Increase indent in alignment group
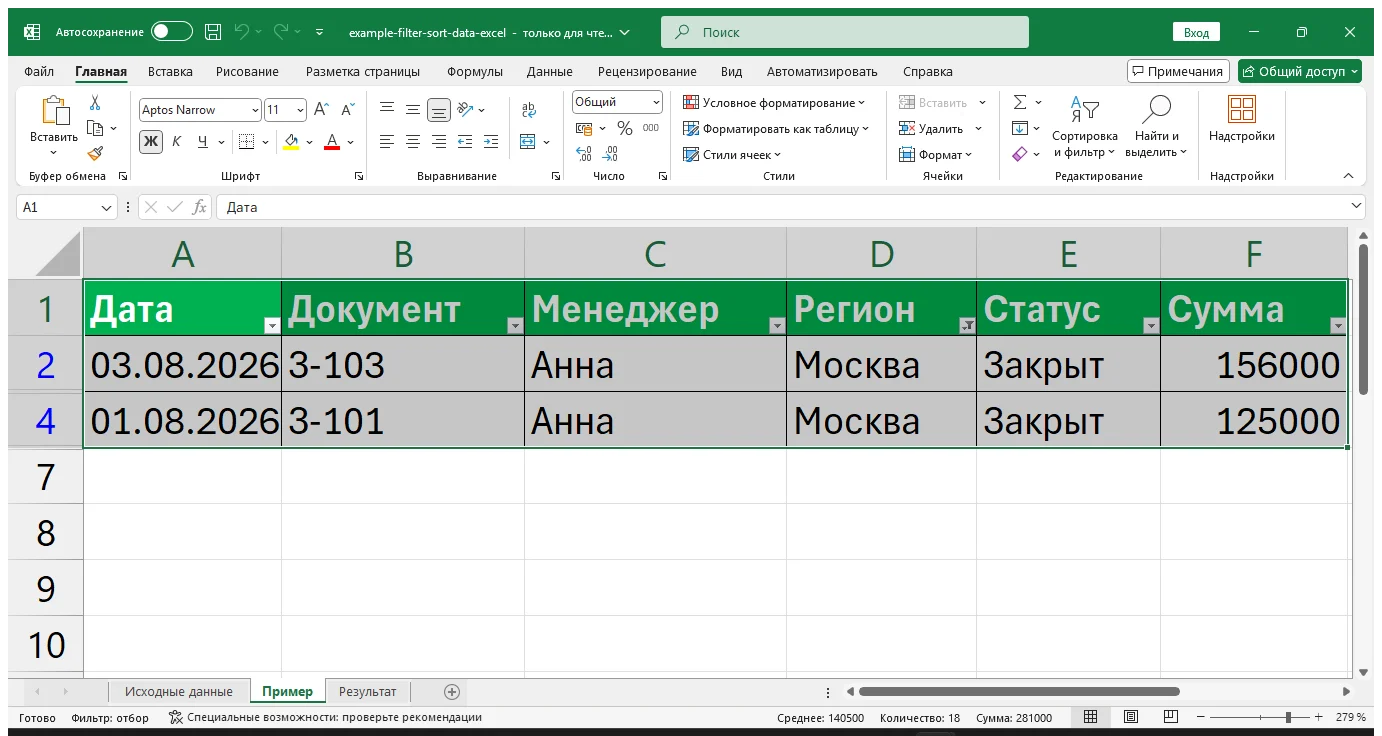This screenshot has height=736, width=1382. click(x=491, y=142)
